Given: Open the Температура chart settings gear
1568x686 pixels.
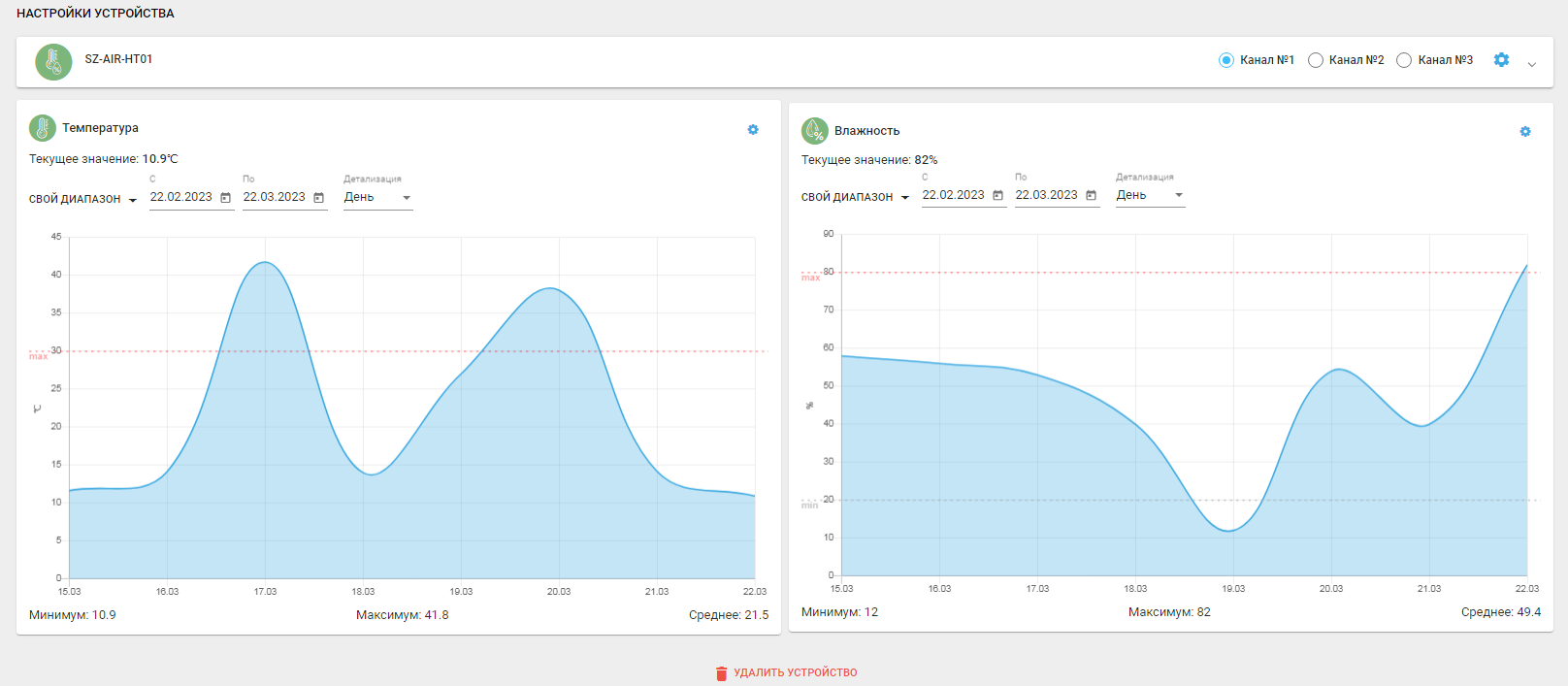Looking at the screenshot, I should (x=753, y=129).
